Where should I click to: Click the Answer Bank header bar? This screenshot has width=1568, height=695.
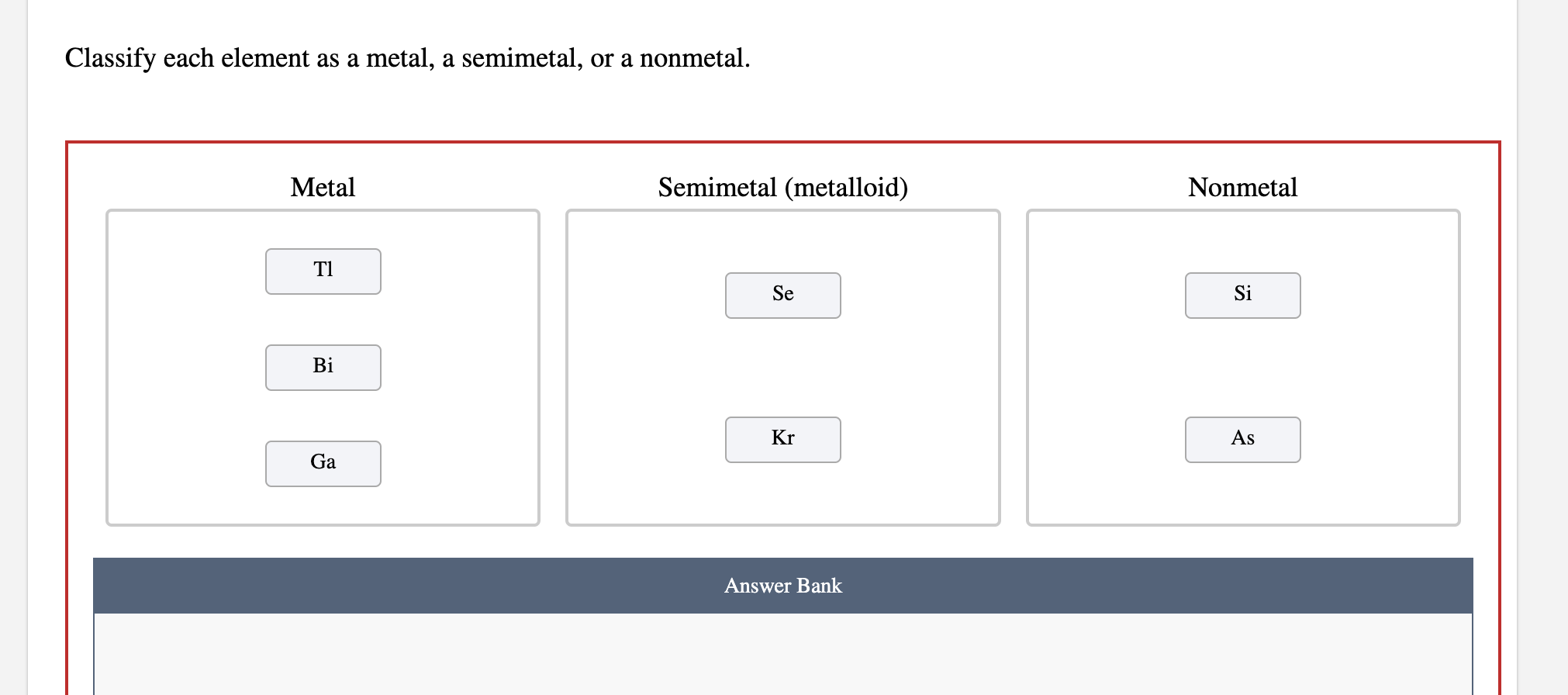click(x=782, y=586)
